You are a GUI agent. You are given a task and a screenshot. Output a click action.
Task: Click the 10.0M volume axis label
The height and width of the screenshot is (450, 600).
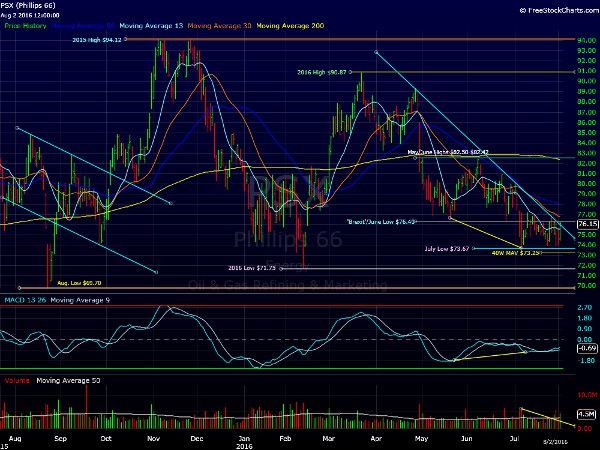click(587, 395)
